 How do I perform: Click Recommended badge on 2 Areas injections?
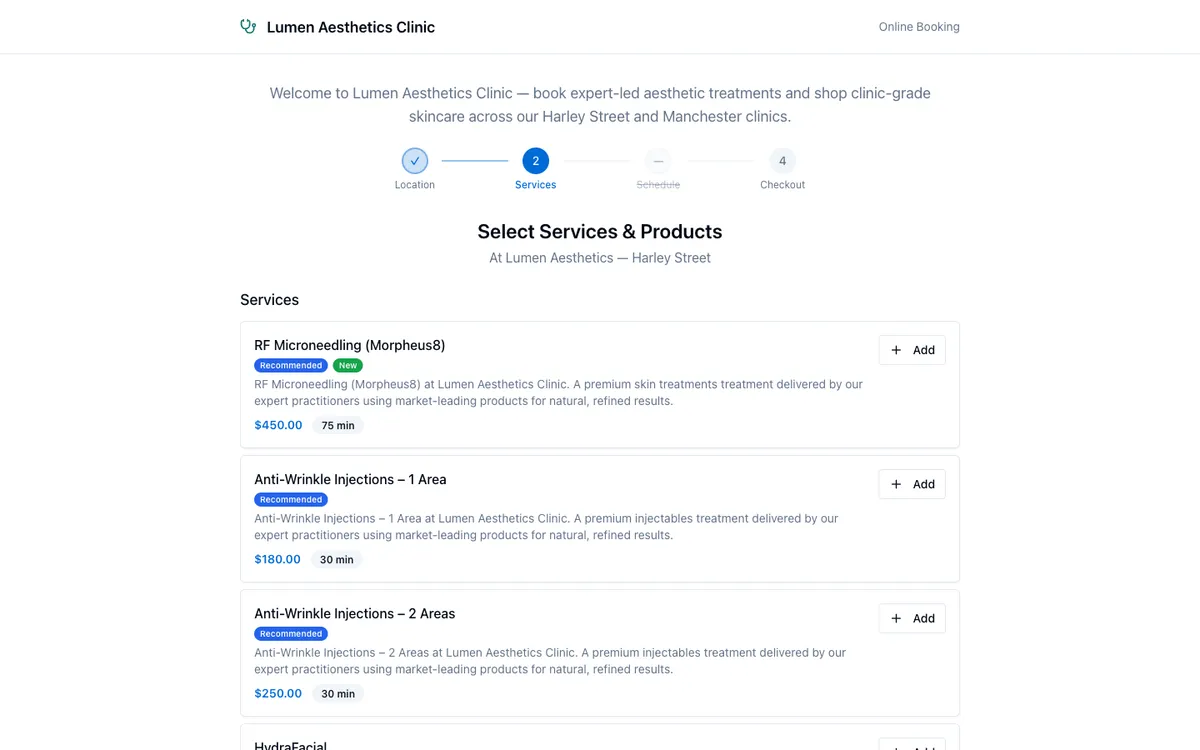pyautogui.click(x=291, y=634)
